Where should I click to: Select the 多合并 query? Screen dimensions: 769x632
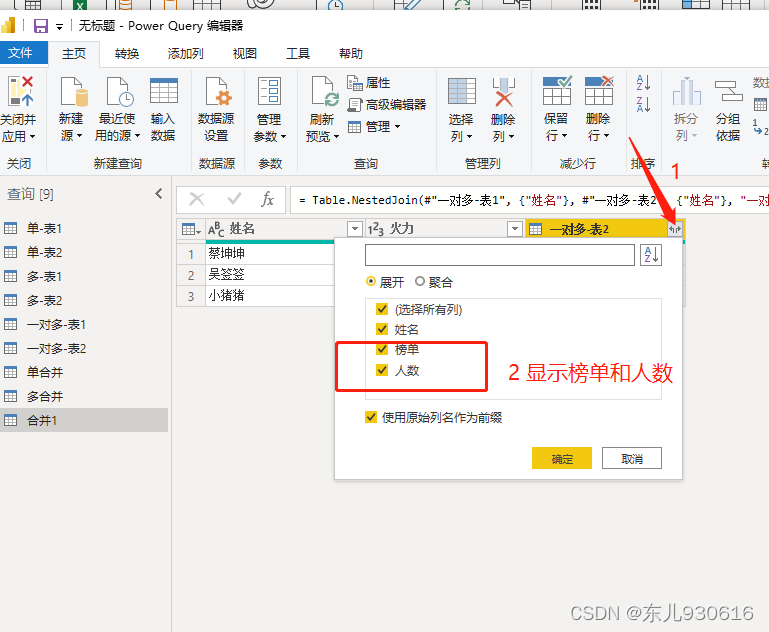click(x=84, y=396)
